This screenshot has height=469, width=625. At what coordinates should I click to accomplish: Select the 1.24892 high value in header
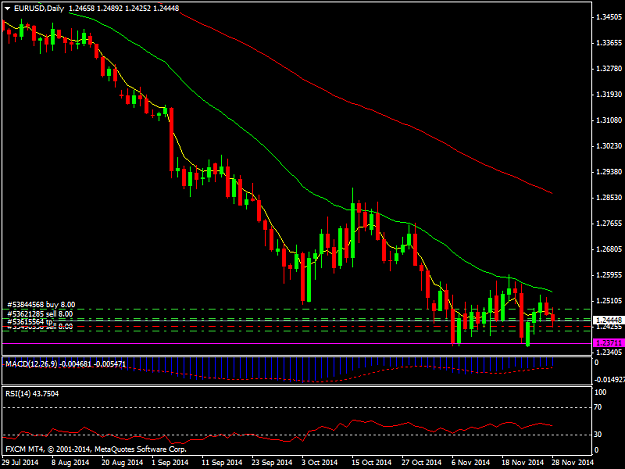tap(110, 8)
